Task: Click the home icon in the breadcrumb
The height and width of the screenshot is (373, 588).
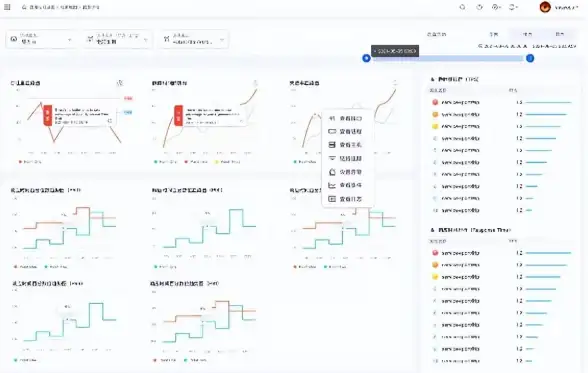Action: pos(24,7)
